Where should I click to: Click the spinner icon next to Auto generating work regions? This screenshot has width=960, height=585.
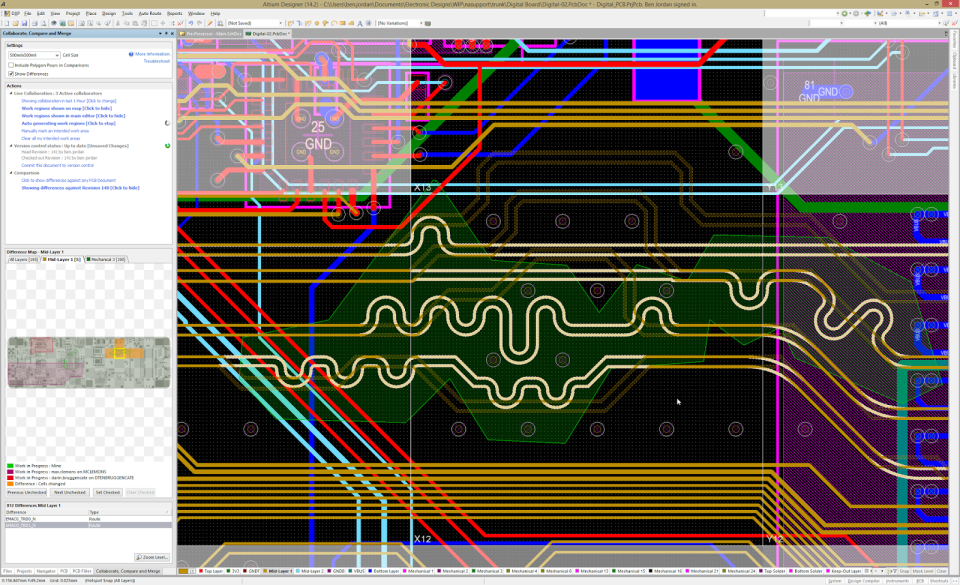[167, 123]
